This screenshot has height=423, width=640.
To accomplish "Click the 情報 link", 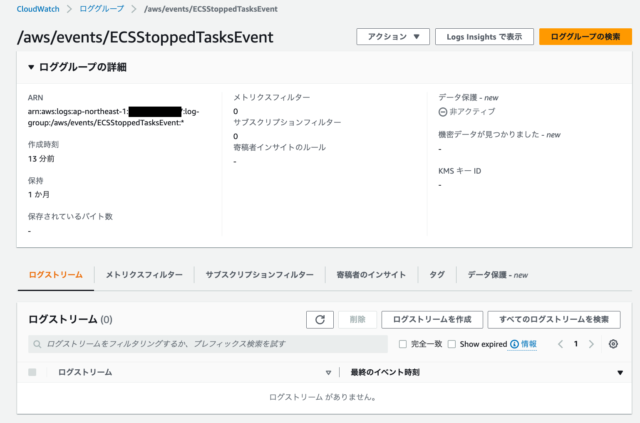I will coord(529,344).
